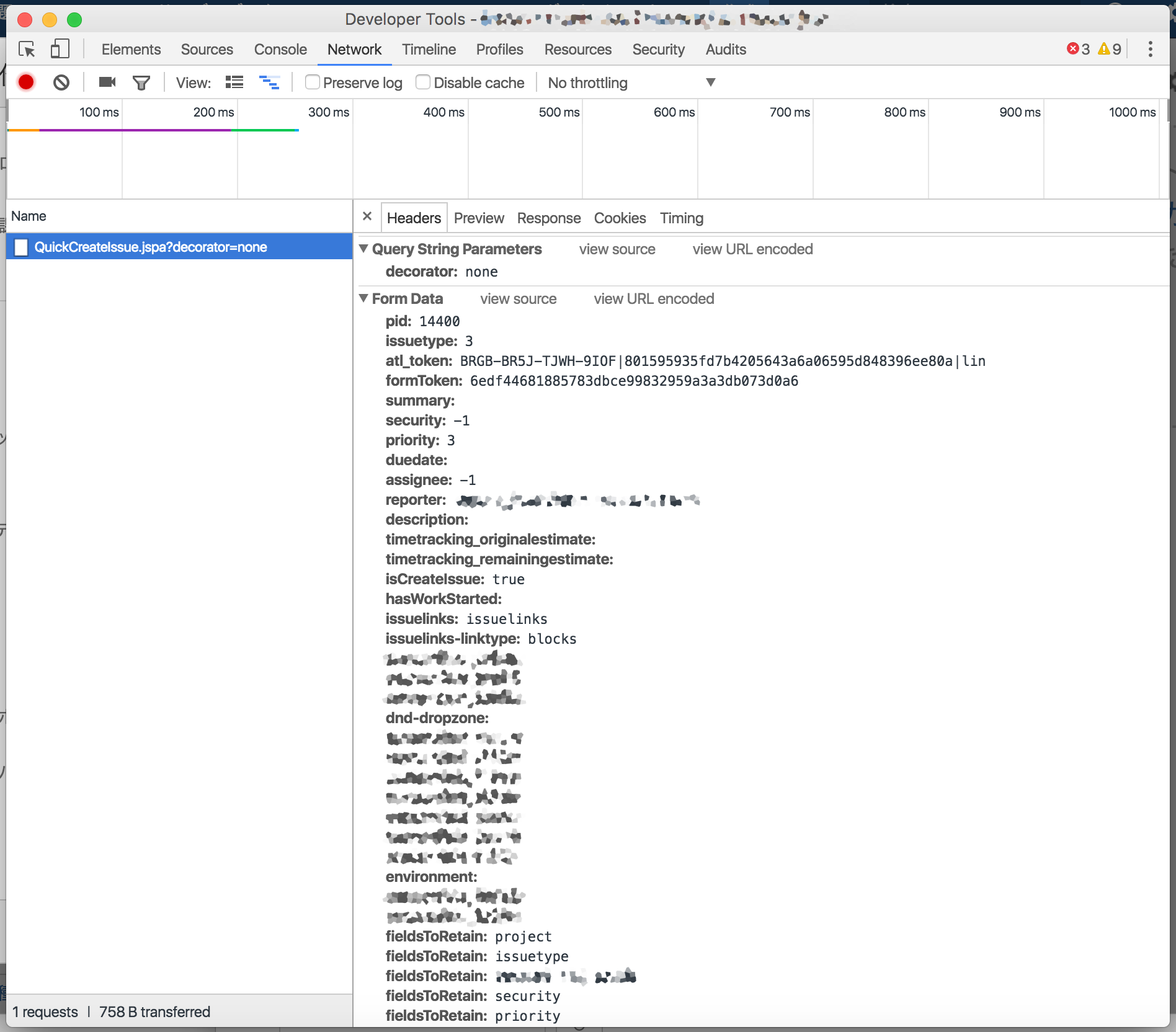Toggle the device toolbar icon
1176x1032 pixels.
(60, 50)
